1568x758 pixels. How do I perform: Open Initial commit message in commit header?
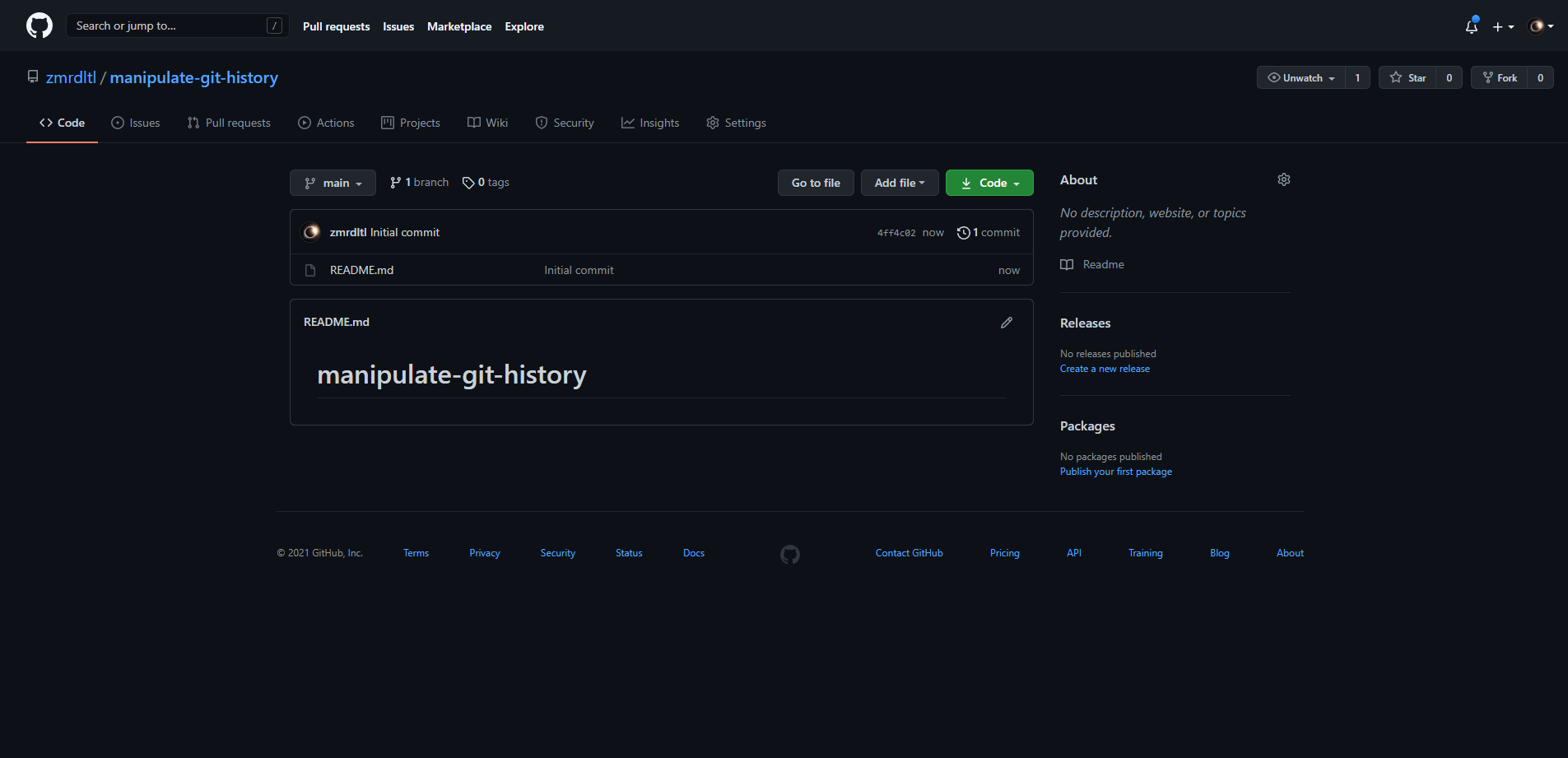(405, 233)
